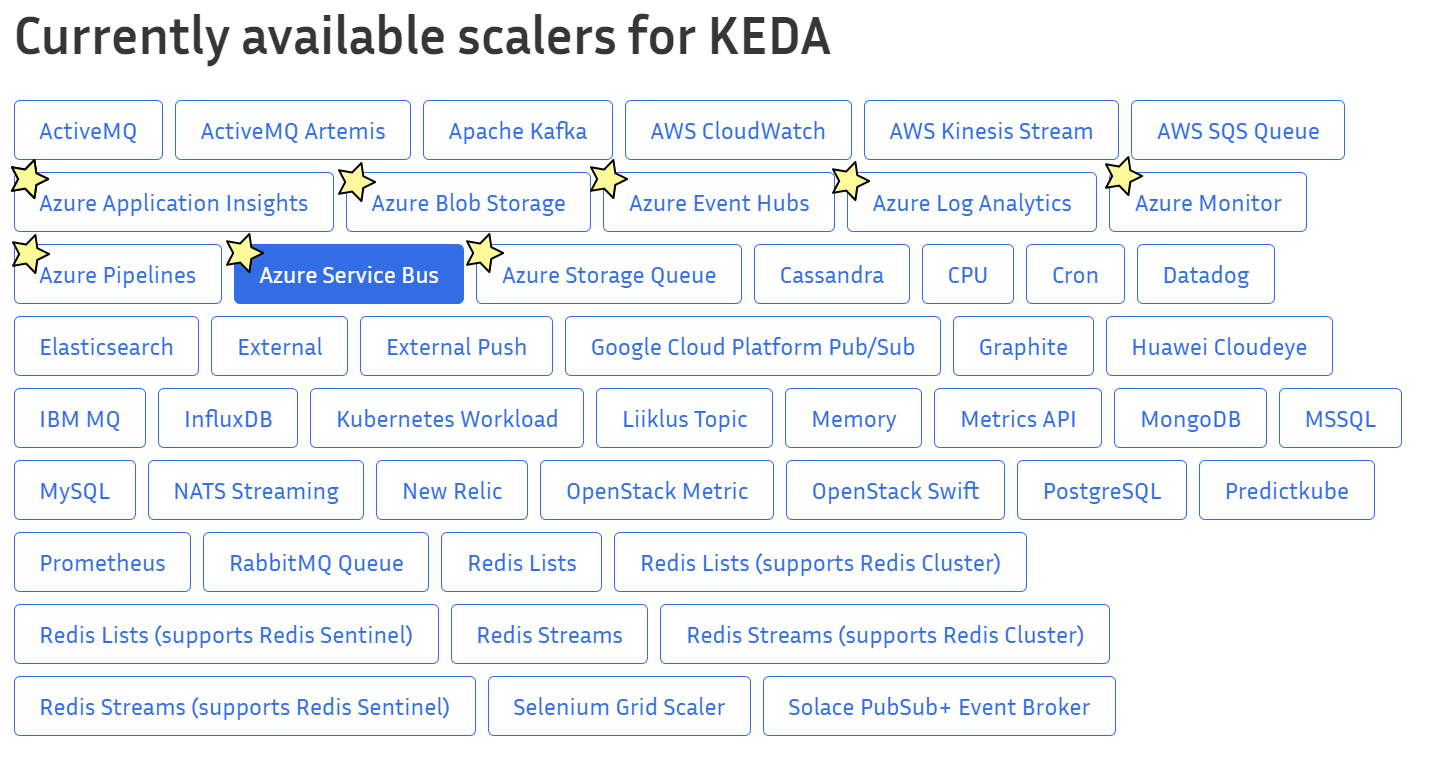
Task: Select the Selenium Grid Scaler
Action: coord(618,706)
